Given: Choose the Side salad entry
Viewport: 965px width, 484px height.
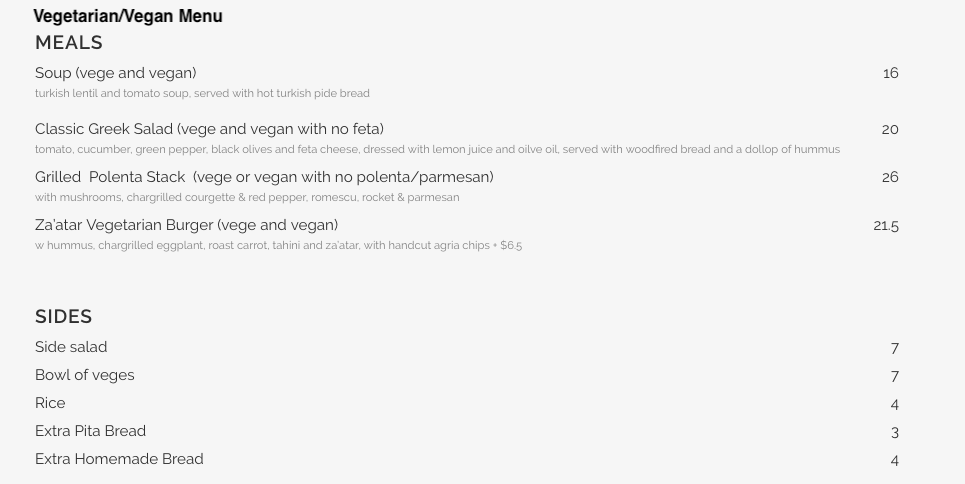Looking at the screenshot, I should pos(71,347).
